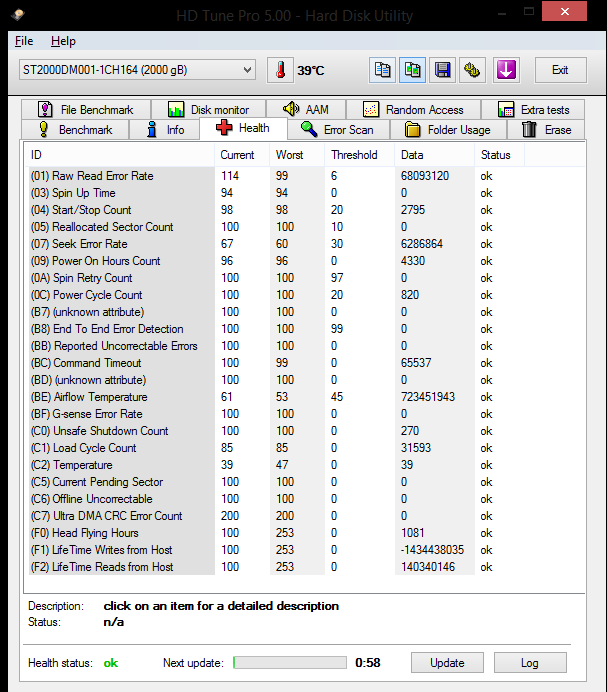607x692 pixels.
Task: Select LifeTime Reads from Host row
Action: 276,567
